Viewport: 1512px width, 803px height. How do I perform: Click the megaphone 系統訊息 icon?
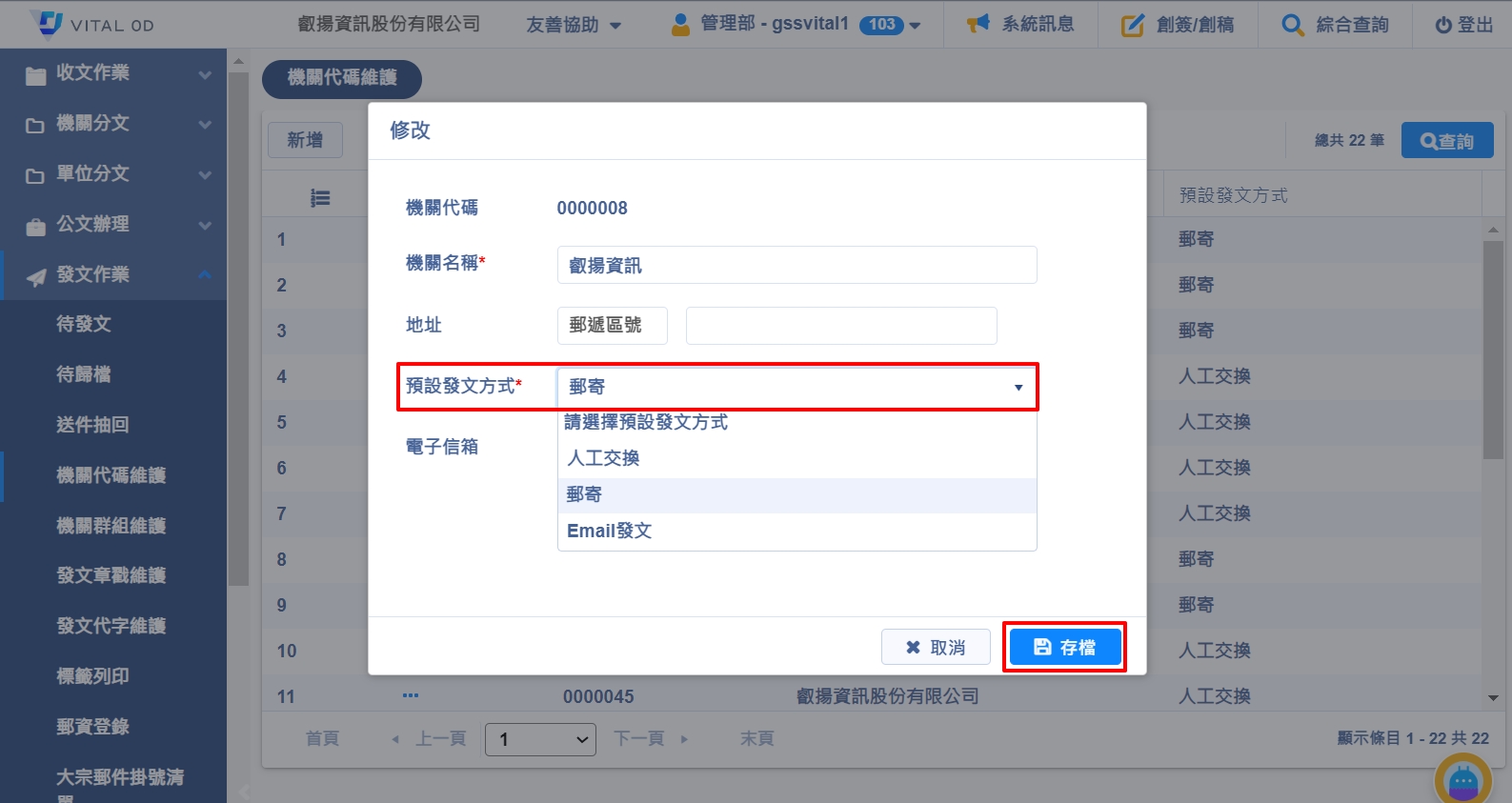[x=978, y=24]
